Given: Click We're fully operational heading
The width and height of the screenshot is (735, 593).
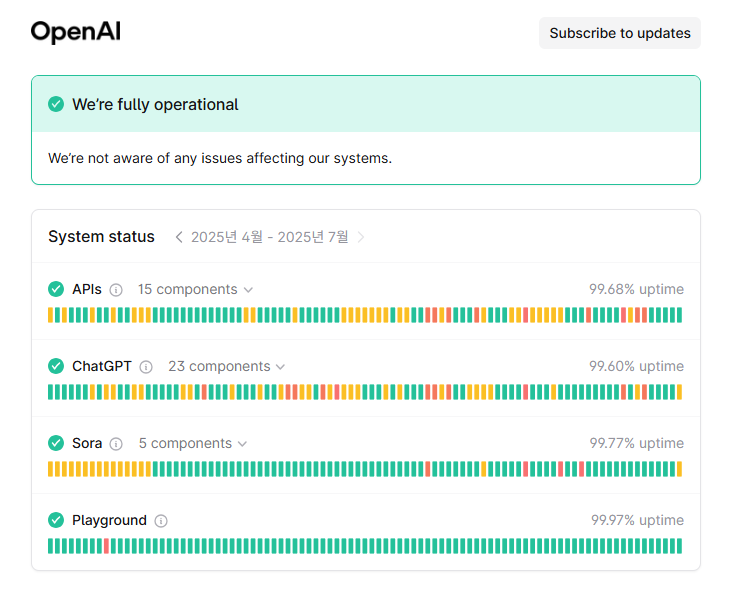Looking at the screenshot, I should coord(155,105).
